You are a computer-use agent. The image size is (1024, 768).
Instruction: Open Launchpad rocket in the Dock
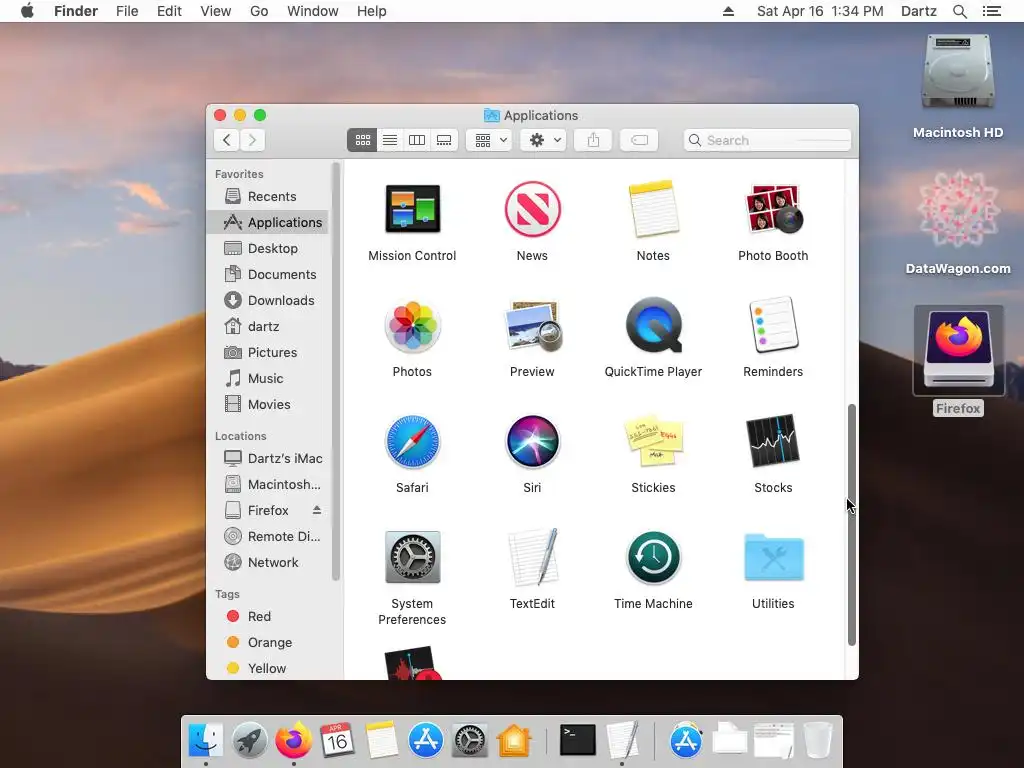[x=249, y=741]
